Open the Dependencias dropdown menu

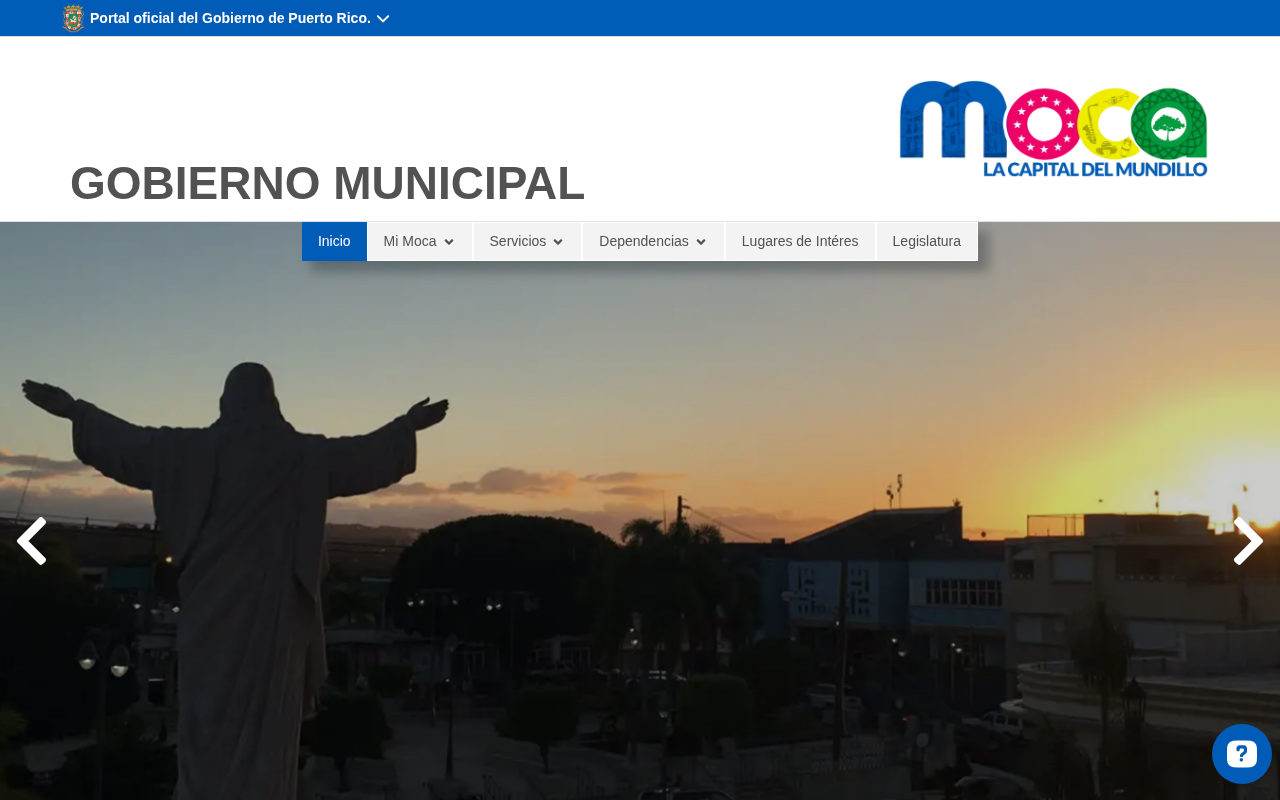tap(653, 241)
